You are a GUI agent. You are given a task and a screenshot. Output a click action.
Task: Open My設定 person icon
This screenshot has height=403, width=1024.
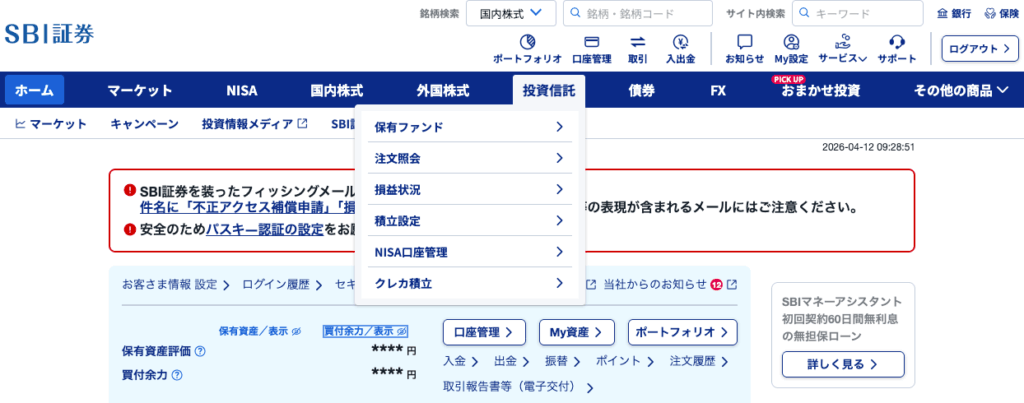point(791,42)
